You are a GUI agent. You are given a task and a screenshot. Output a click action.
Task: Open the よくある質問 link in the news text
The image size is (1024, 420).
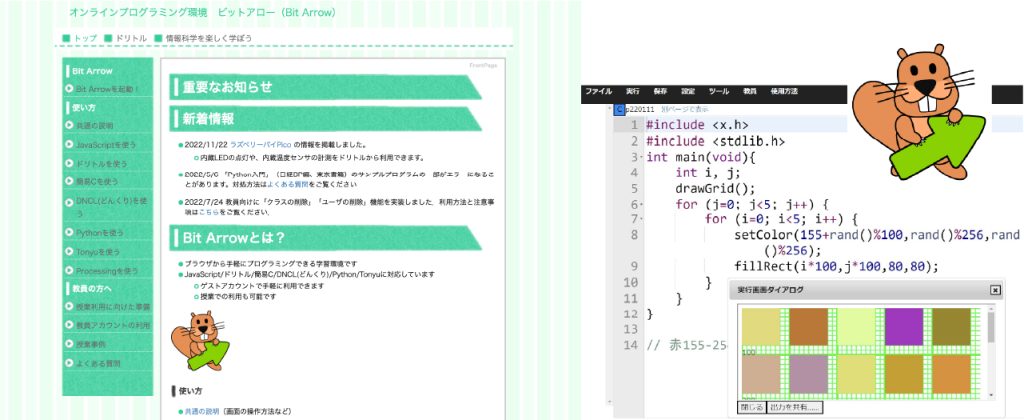(287, 185)
